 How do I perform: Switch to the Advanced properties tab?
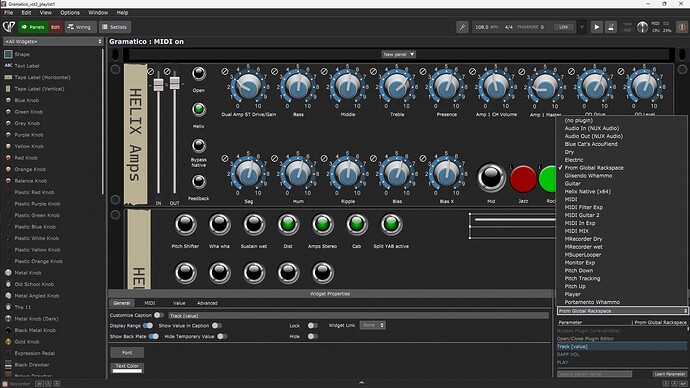click(207, 303)
